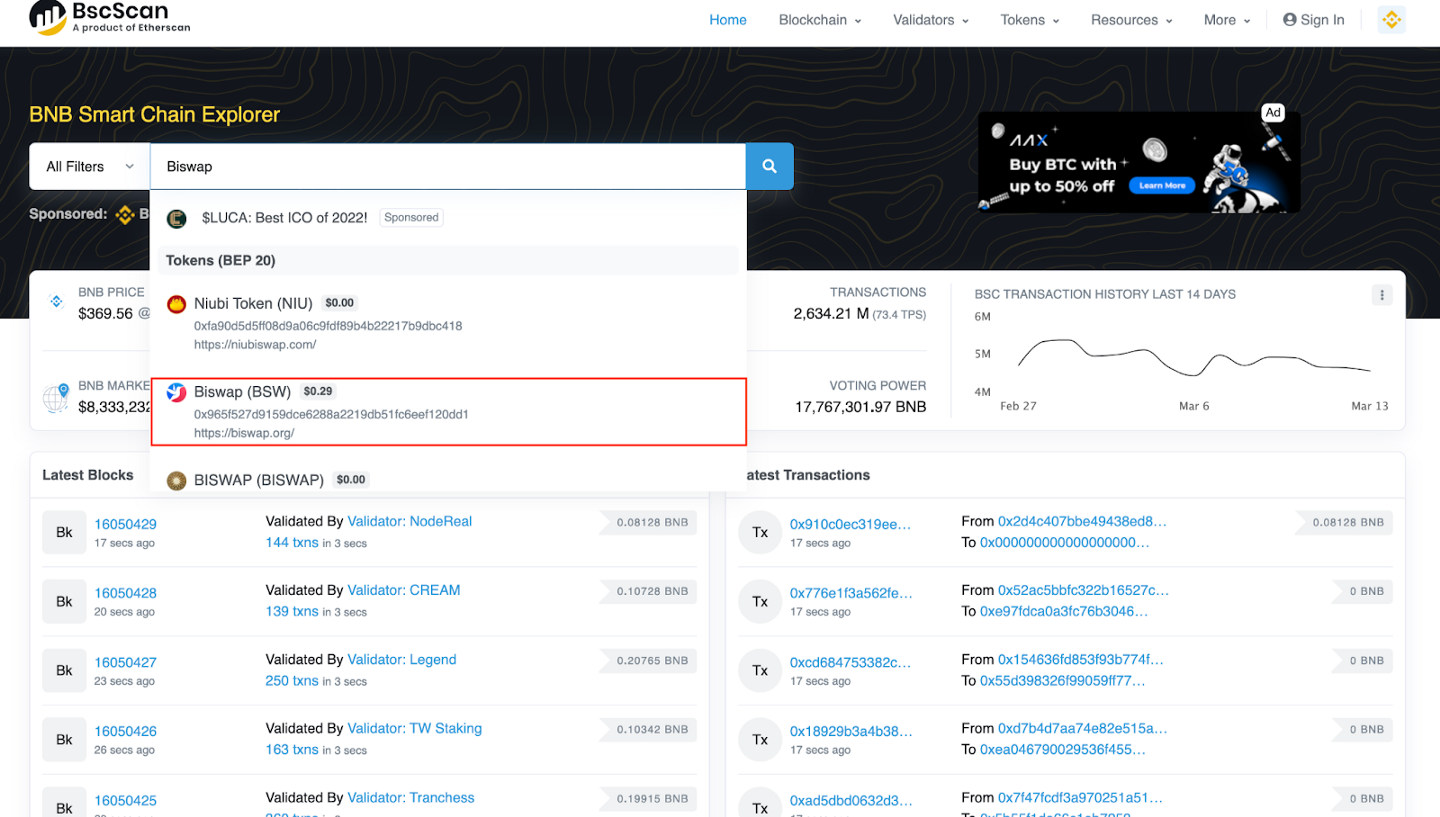Open block 16050426
Viewport: 1440px width, 817px height.
coord(125,732)
